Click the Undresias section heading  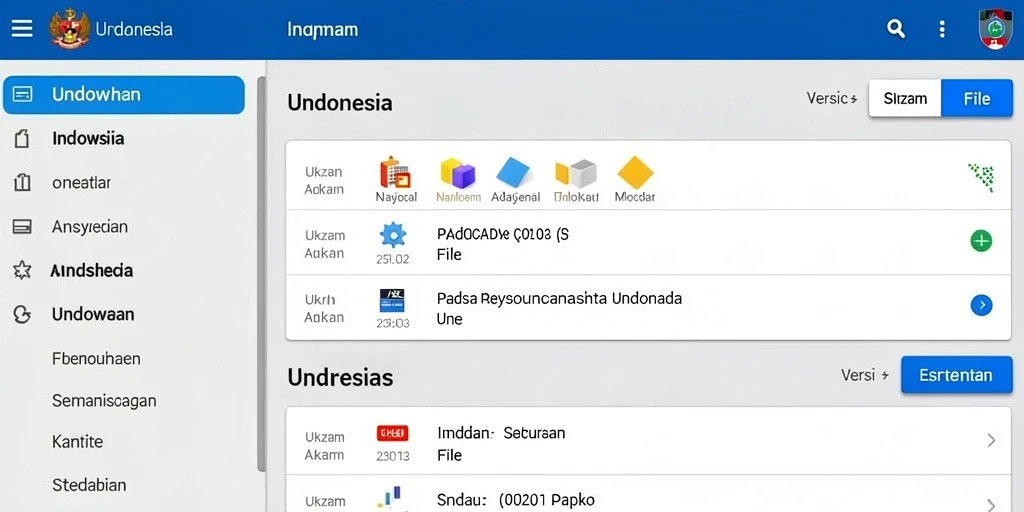point(340,377)
